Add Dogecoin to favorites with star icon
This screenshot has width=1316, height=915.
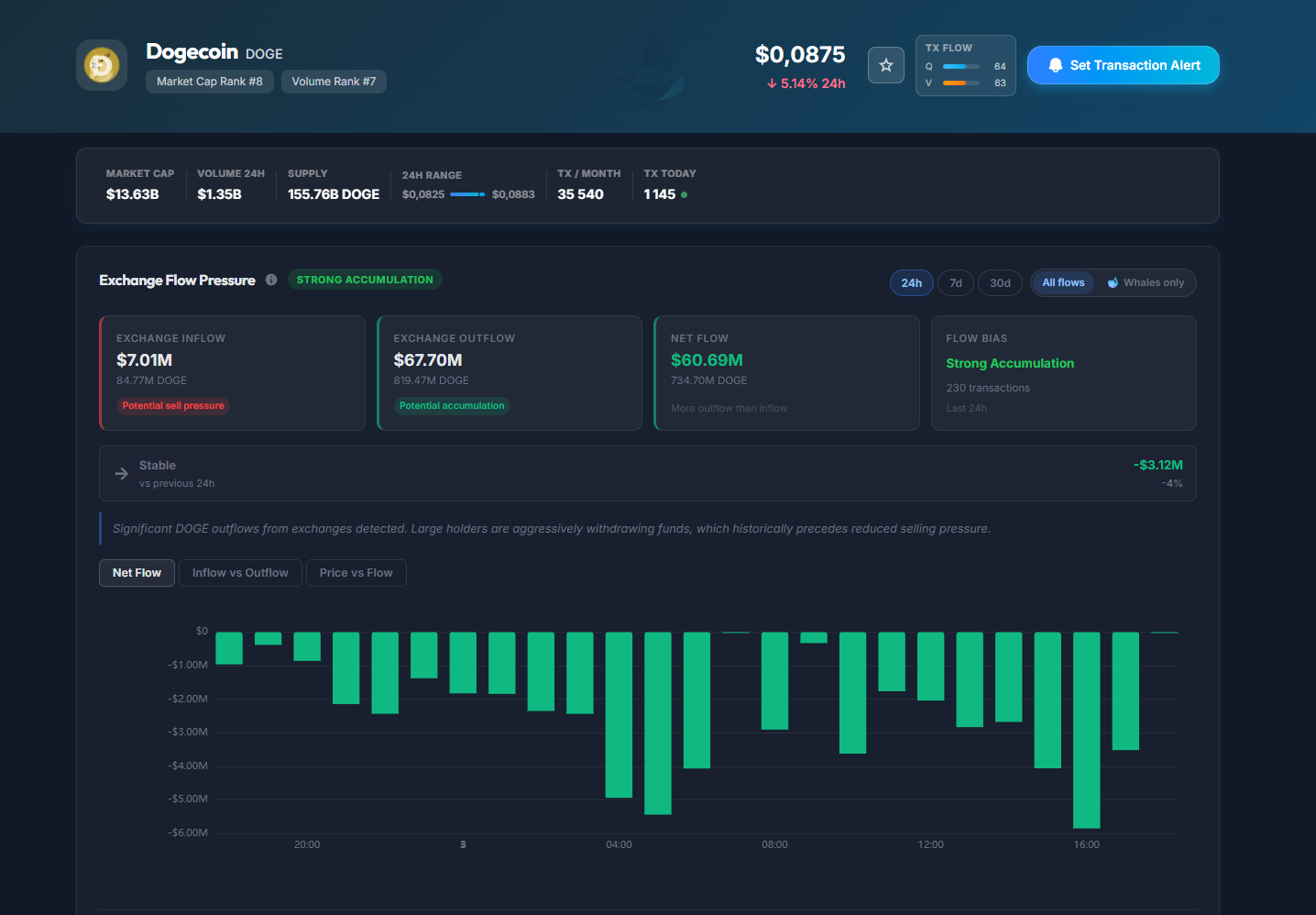point(886,65)
